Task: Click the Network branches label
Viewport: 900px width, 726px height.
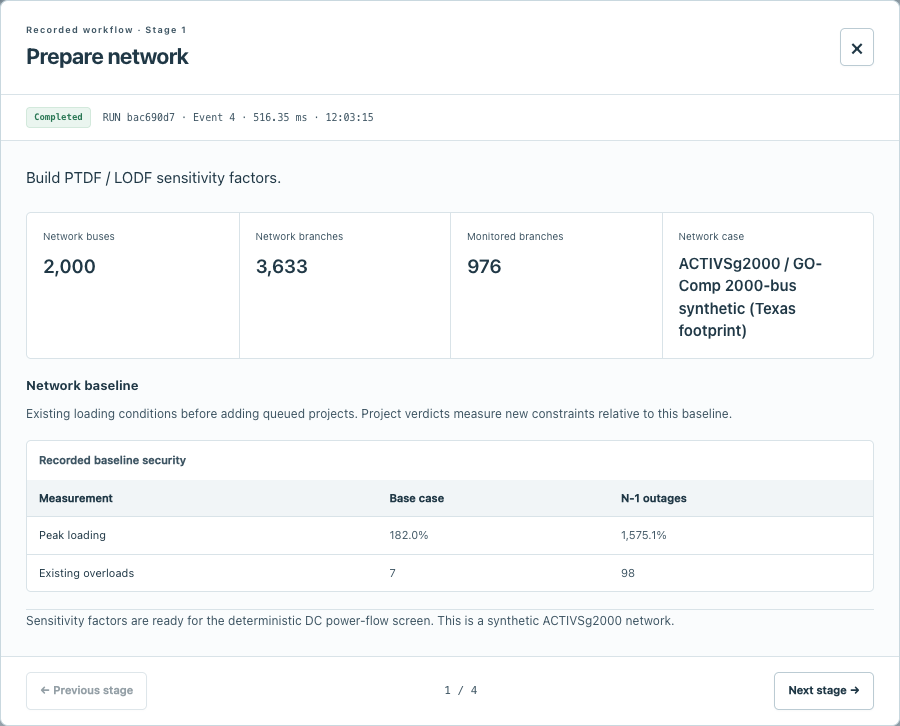Action: click(x=299, y=236)
